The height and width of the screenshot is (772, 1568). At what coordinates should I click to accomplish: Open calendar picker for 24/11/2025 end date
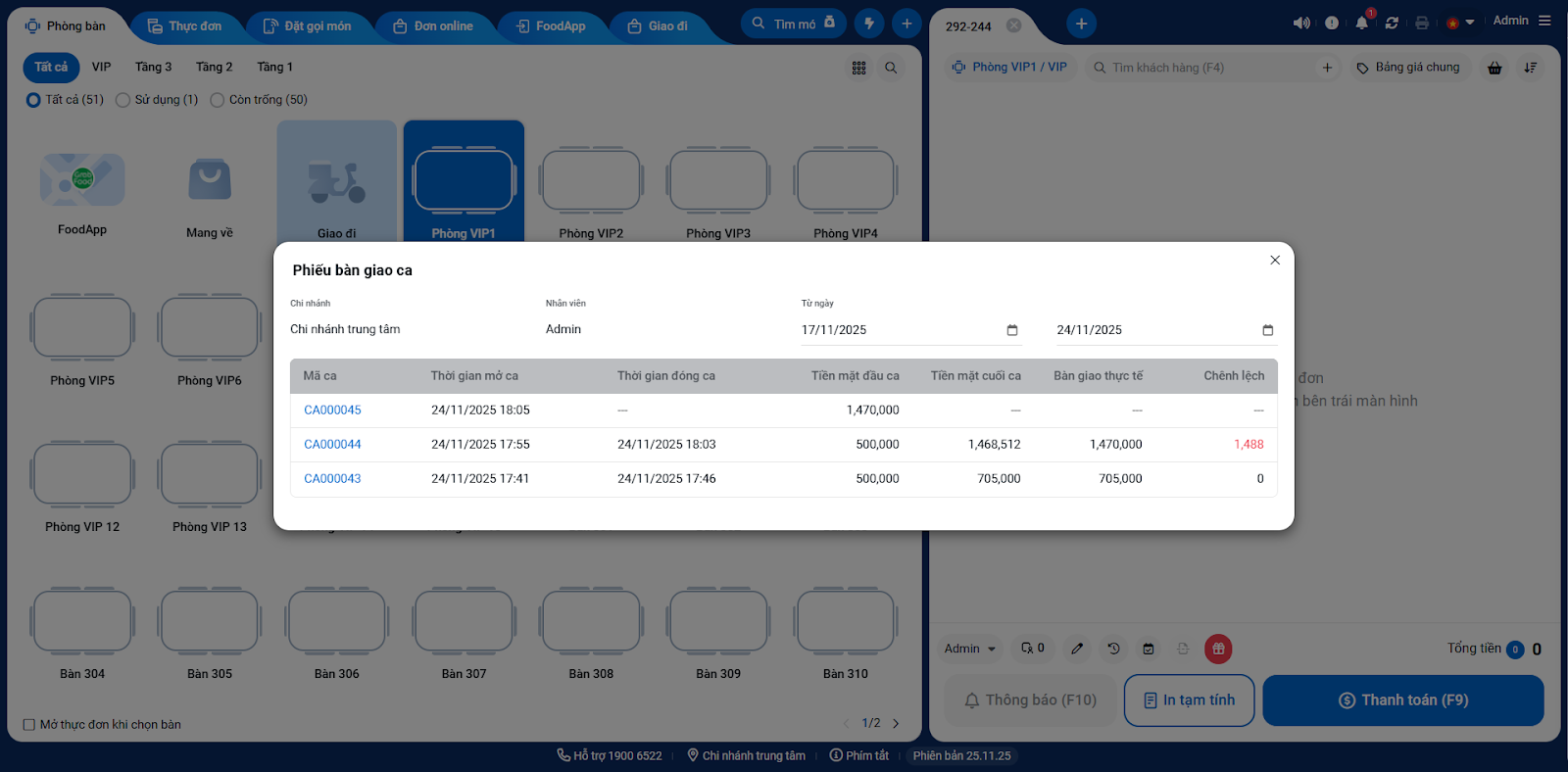click(1268, 330)
